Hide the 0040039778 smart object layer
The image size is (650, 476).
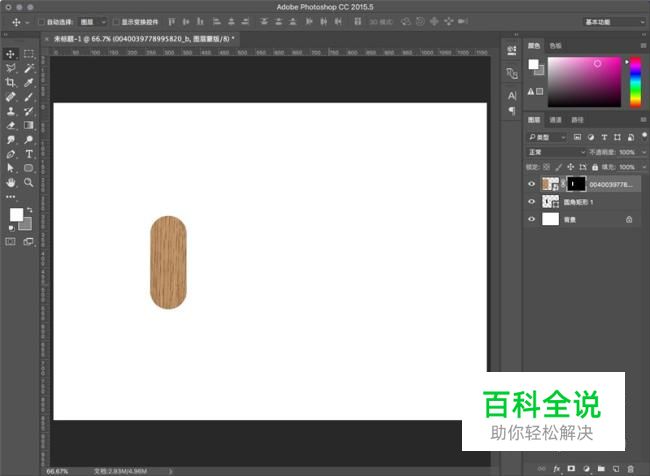531,184
